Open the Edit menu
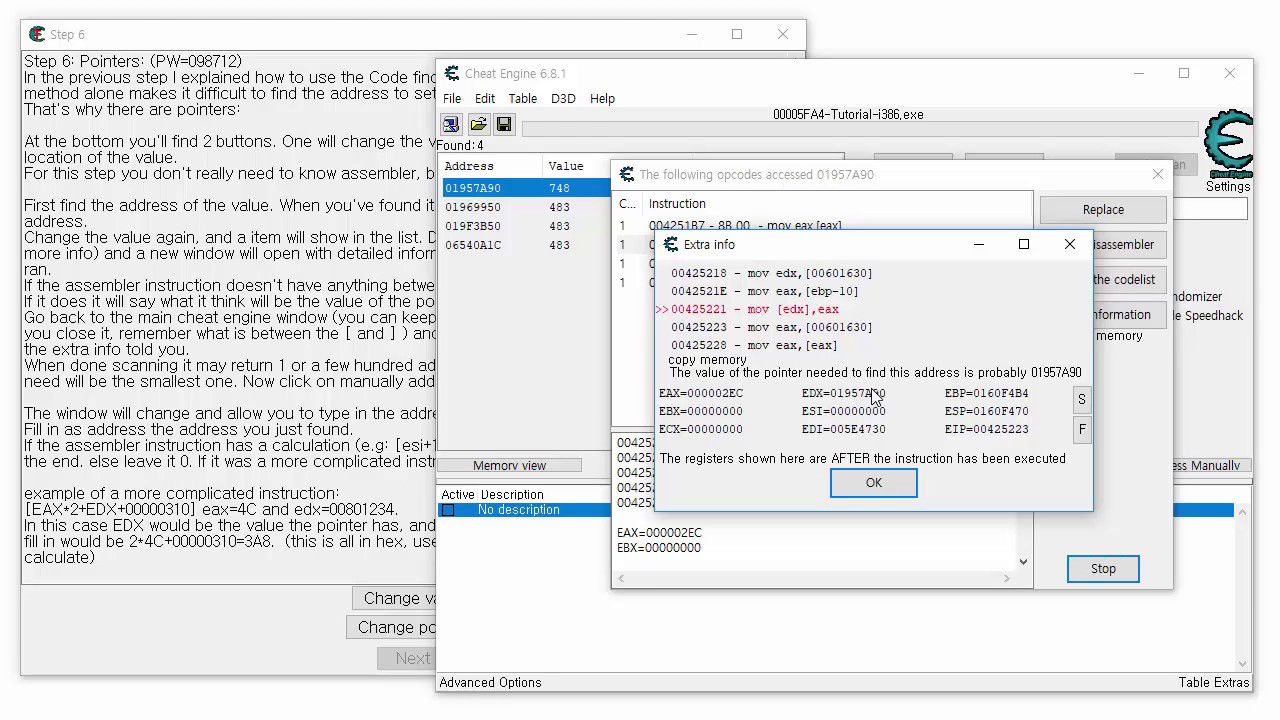1280x720 pixels. coord(485,98)
